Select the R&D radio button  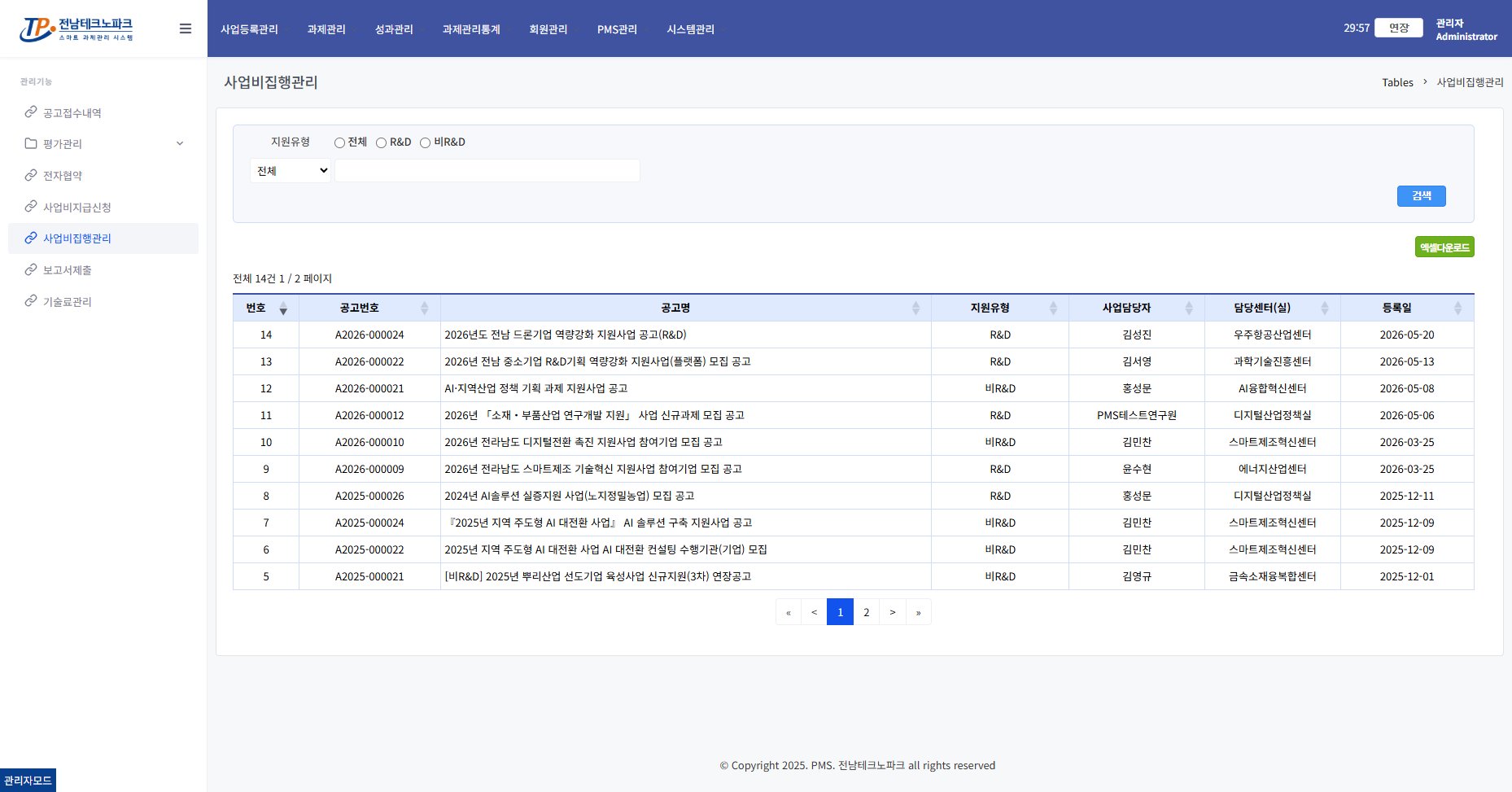tap(381, 142)
